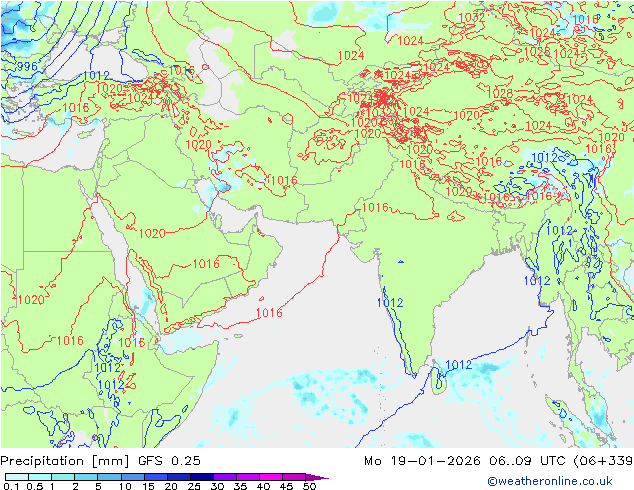Click the '1020' label over western Africa edge

[x=31, y=300]
